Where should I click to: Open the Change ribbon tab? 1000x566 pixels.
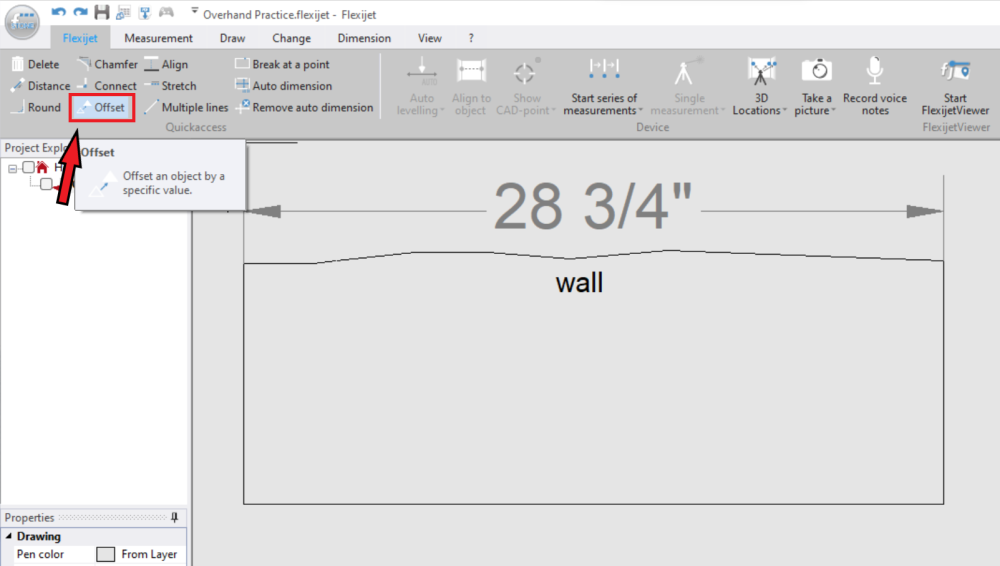[291, 38]
